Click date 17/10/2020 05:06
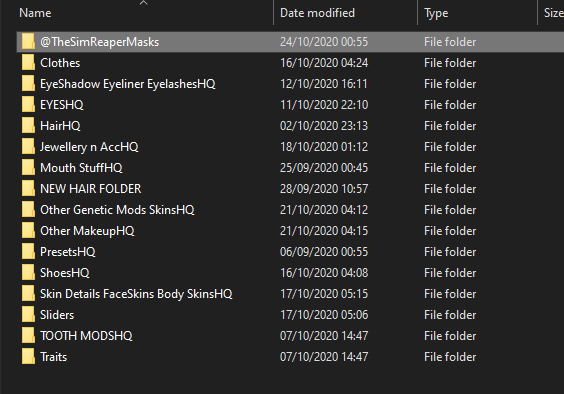Screen dimensions: 564x394 (x=324, y=315)
